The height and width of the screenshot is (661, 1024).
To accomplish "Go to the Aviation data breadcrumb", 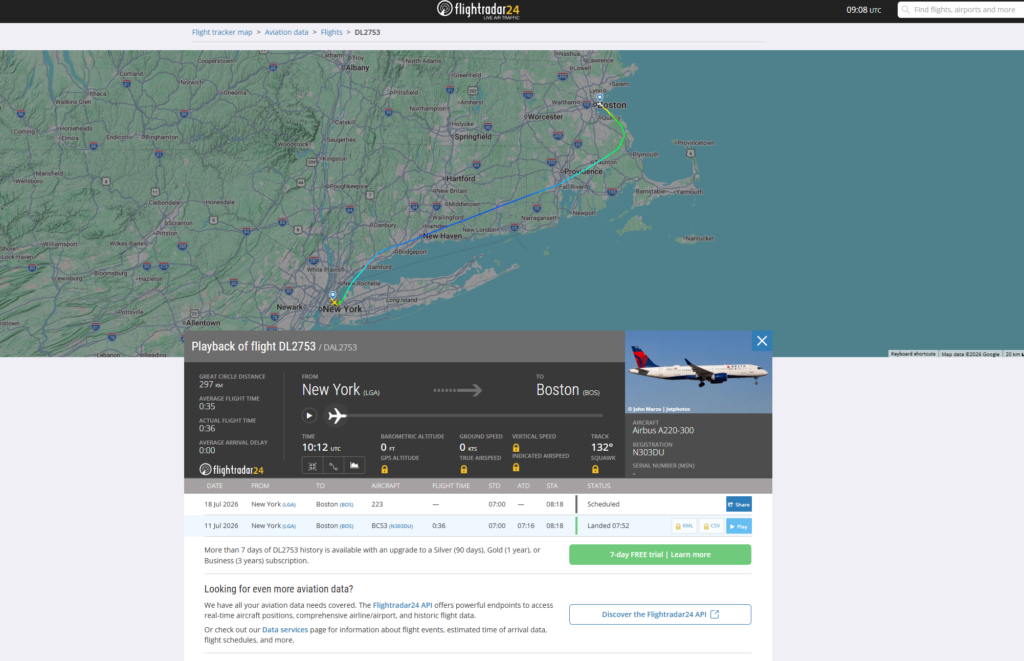I will 286,32.
